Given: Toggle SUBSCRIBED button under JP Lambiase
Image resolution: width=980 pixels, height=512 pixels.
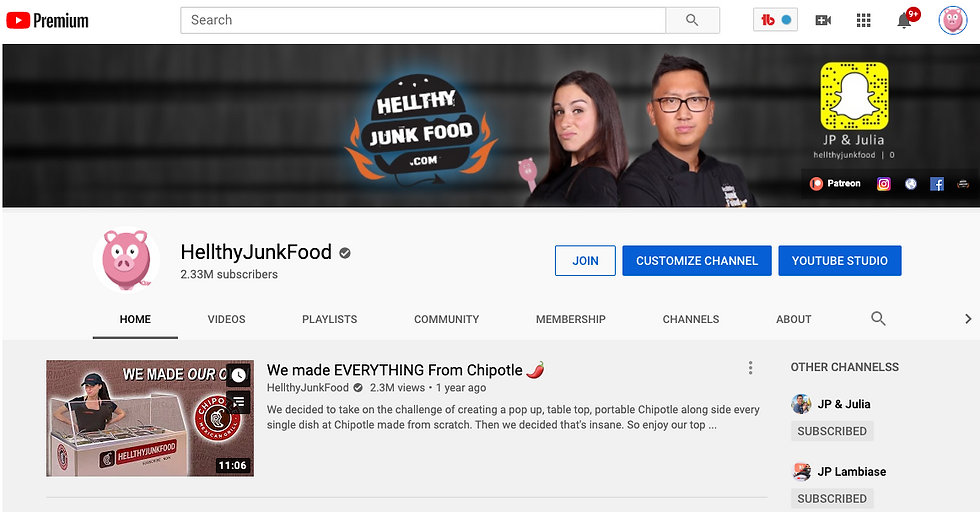Looking at the screenshot, I should click(832, 498).
